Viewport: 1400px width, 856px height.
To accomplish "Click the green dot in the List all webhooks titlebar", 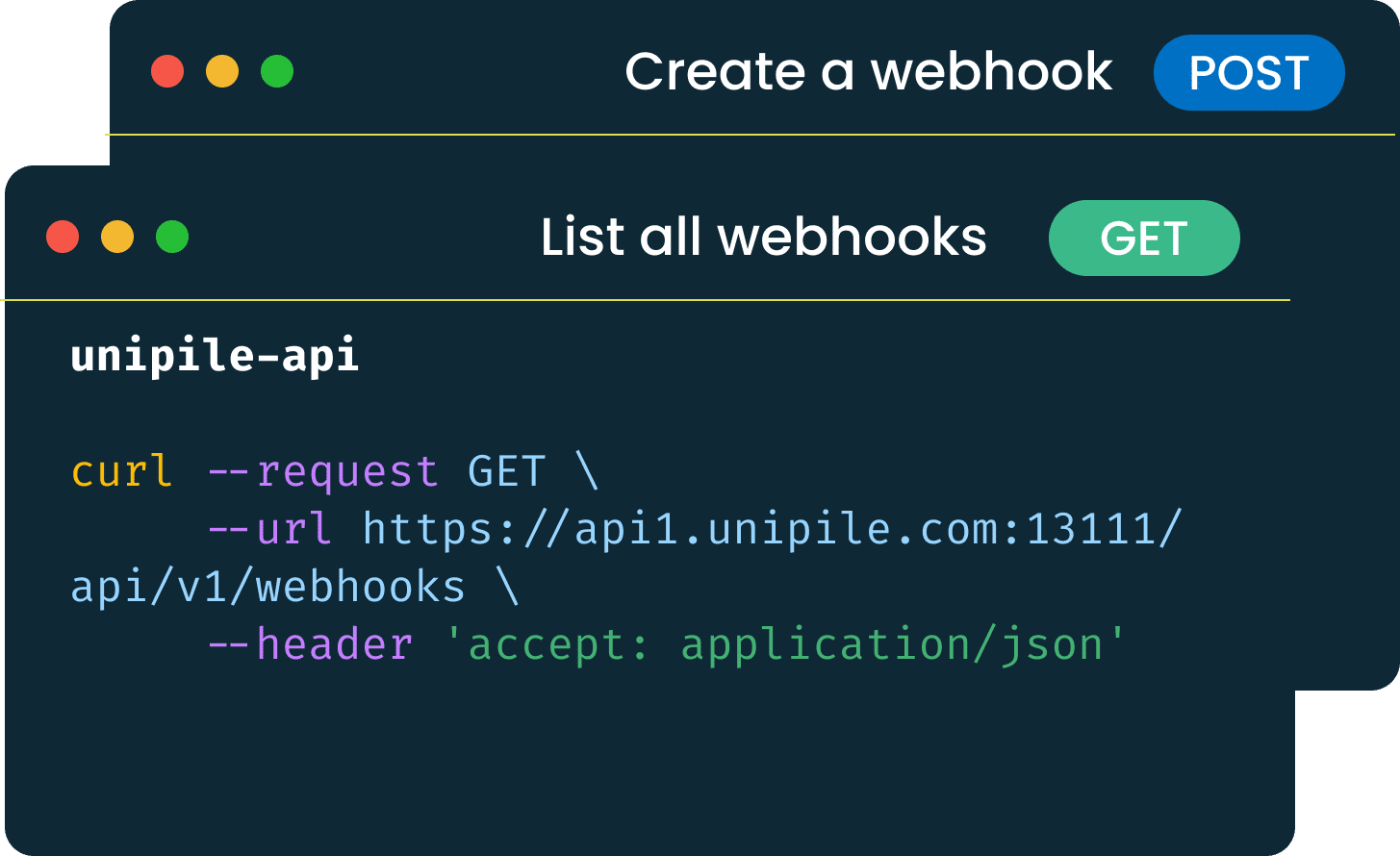I will [171, 238].
